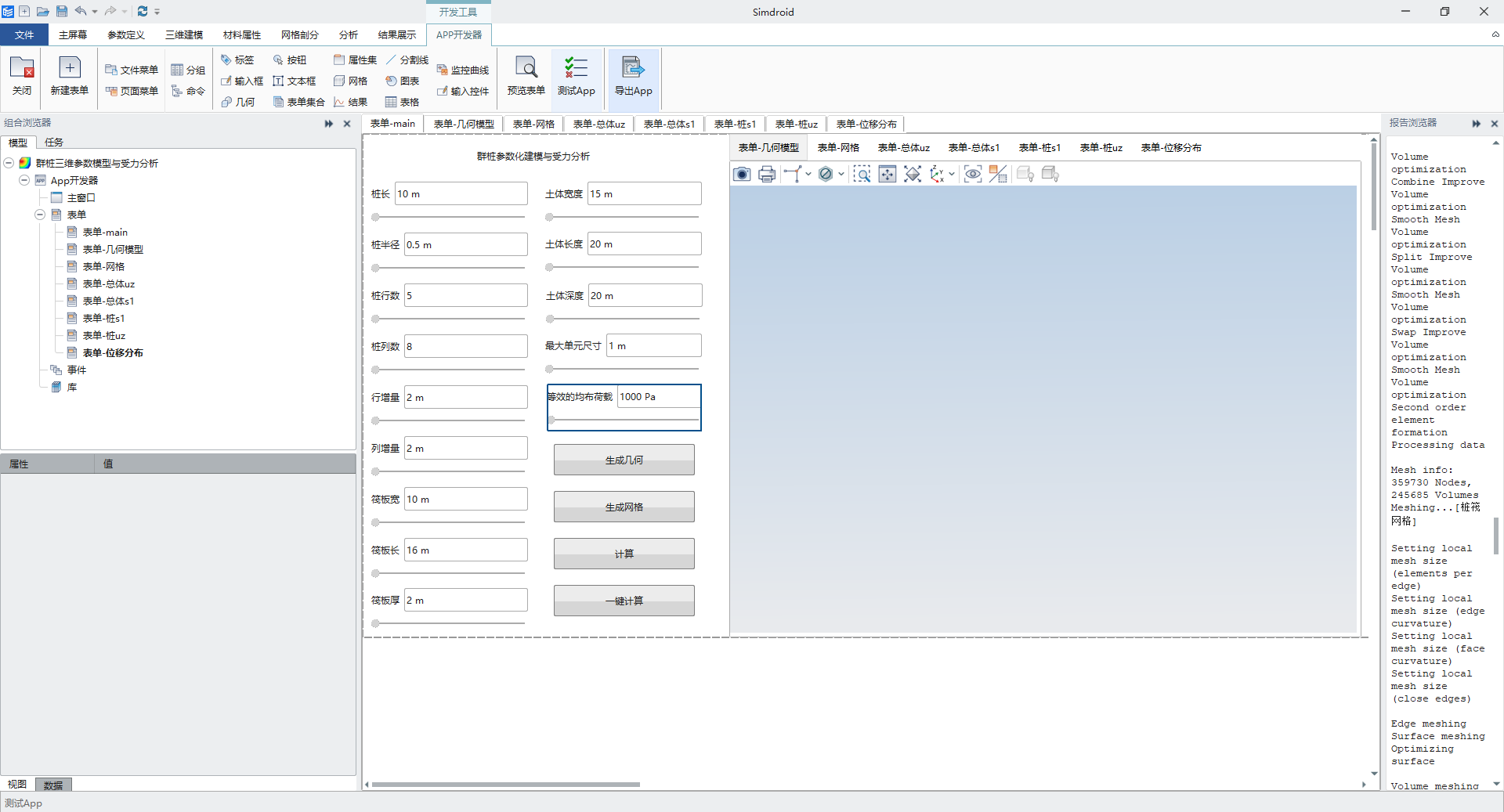Toggle the show/hide selection icon in viewport toolbar

pyautogui.click(x=998, y=174)
